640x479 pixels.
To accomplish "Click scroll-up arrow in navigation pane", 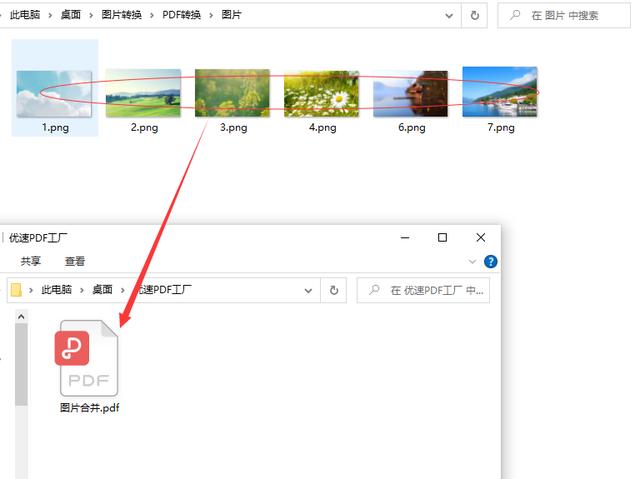I will (21, 317).
